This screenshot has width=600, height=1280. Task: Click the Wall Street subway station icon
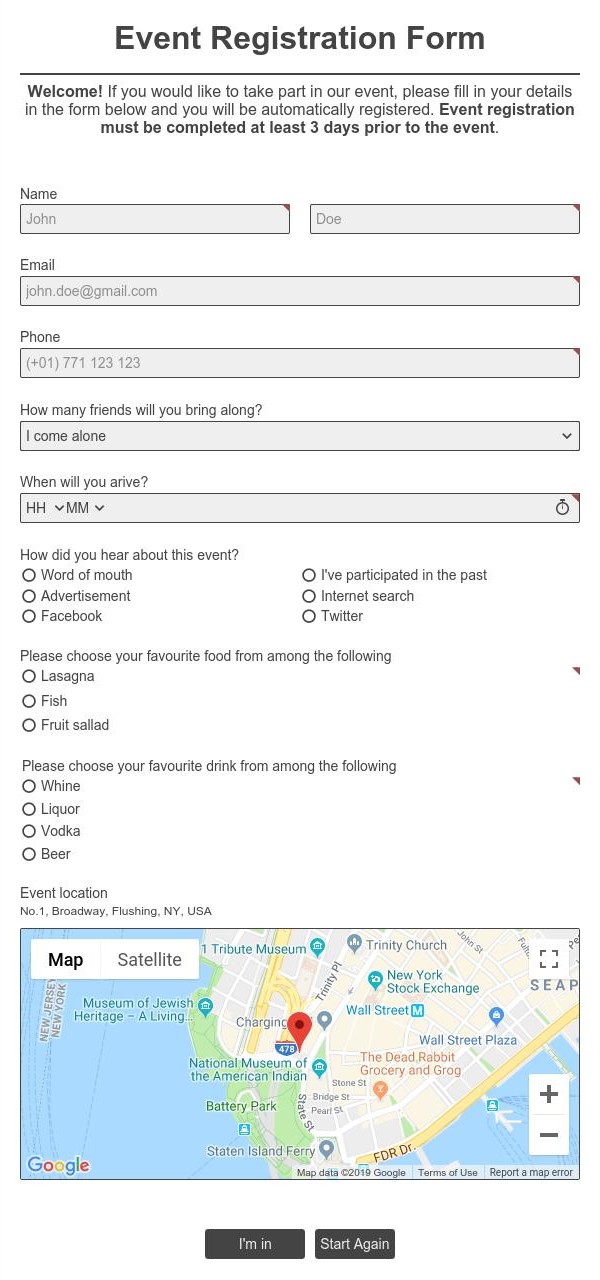coord(418,1010)
